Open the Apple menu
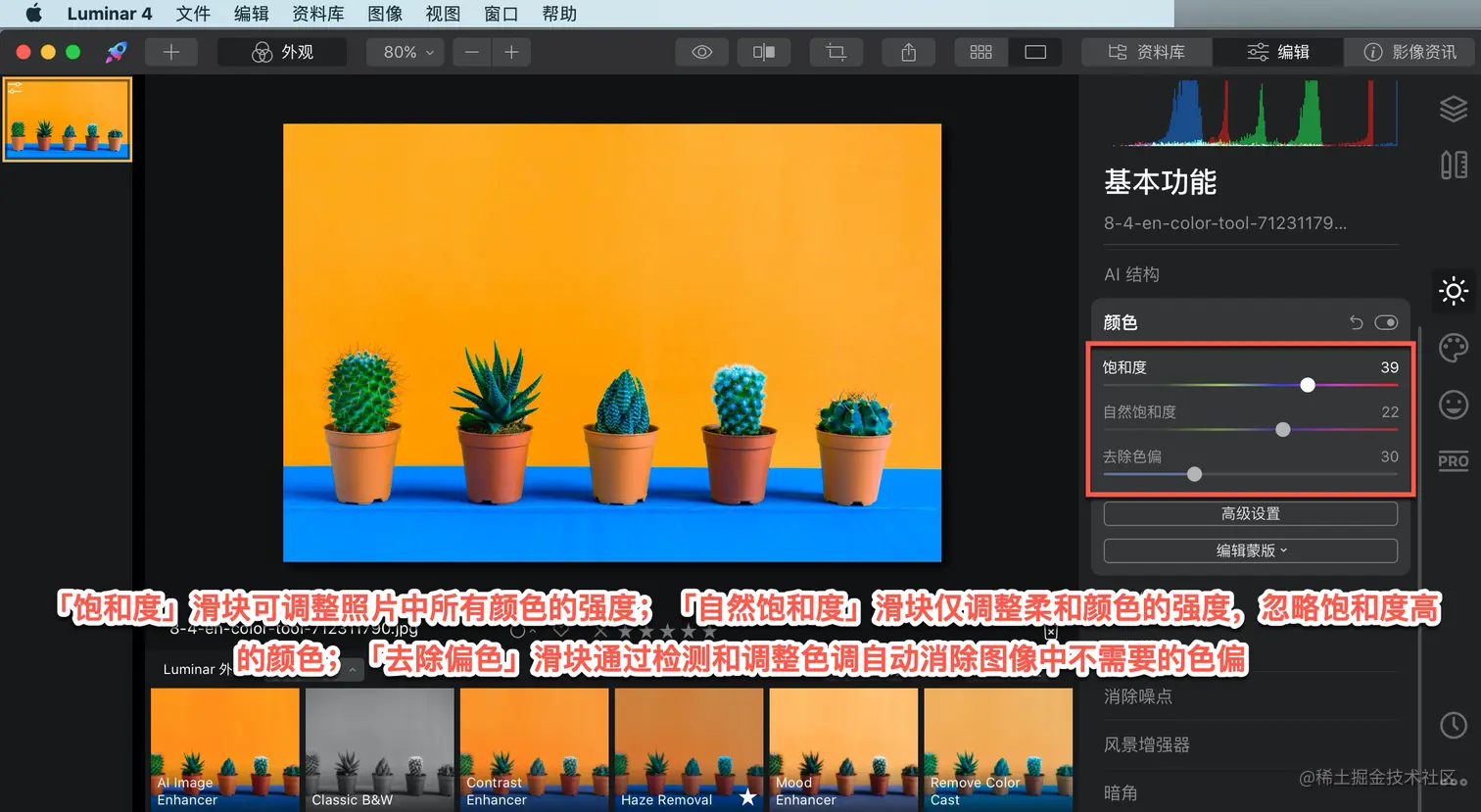Viewport: 1481px width, 812px height. click(x=33, y=14)
